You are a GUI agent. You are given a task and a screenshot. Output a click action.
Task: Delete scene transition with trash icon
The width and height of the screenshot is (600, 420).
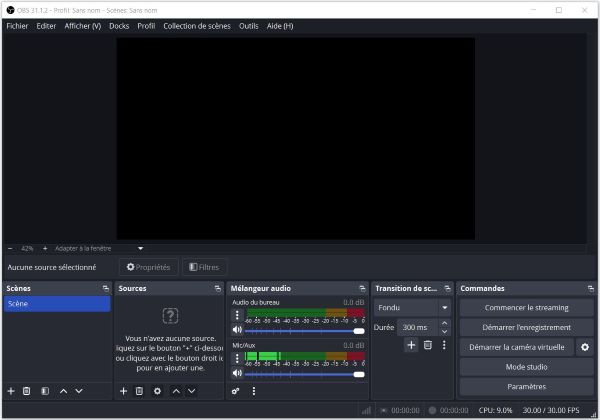click(x=428, y=345)
